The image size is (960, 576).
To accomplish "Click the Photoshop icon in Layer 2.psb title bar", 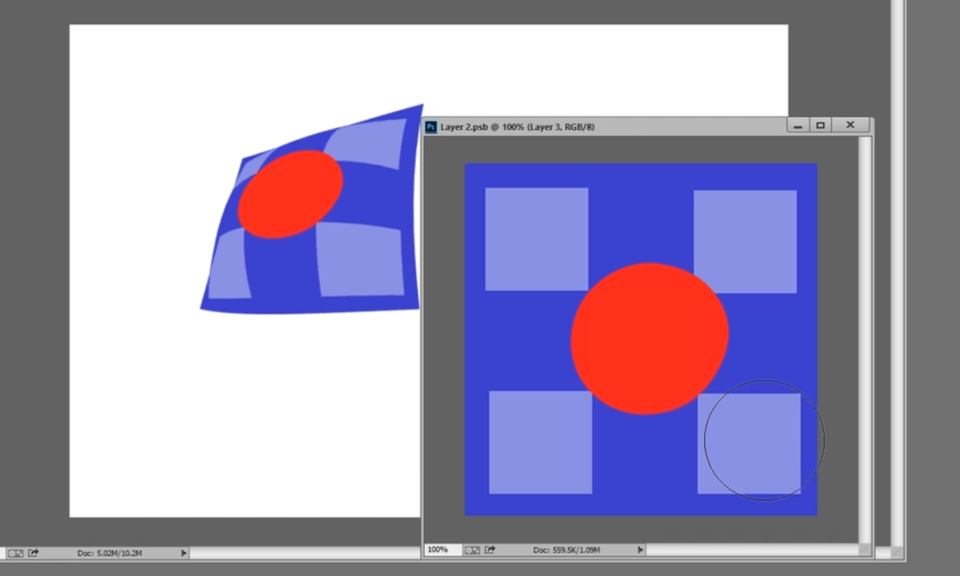I will pyautogui.click(x=431, y=127).
